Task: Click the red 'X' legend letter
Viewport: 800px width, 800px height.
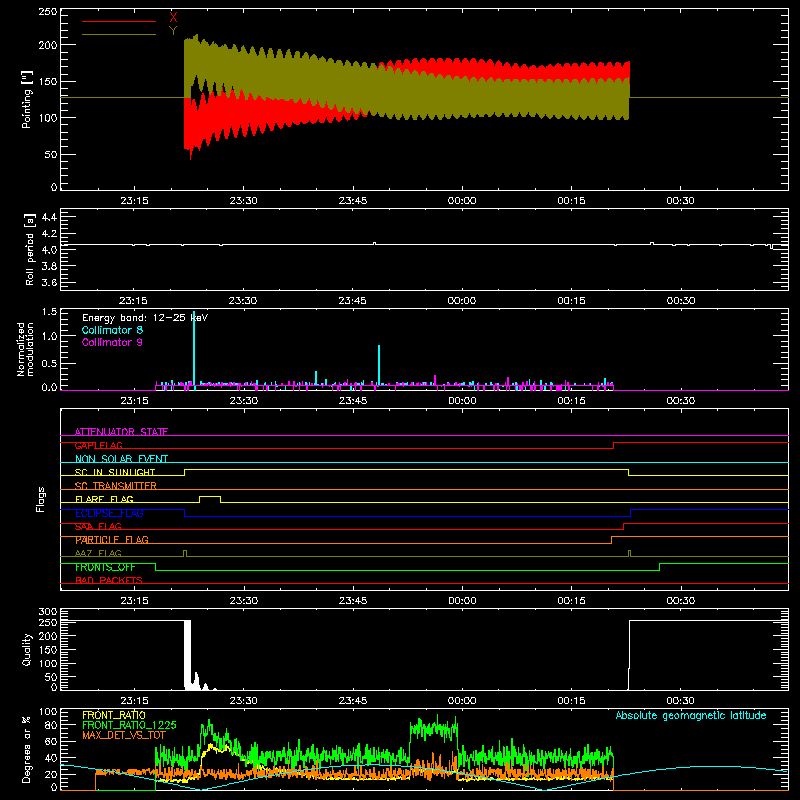Action: [x=173, y=18]
